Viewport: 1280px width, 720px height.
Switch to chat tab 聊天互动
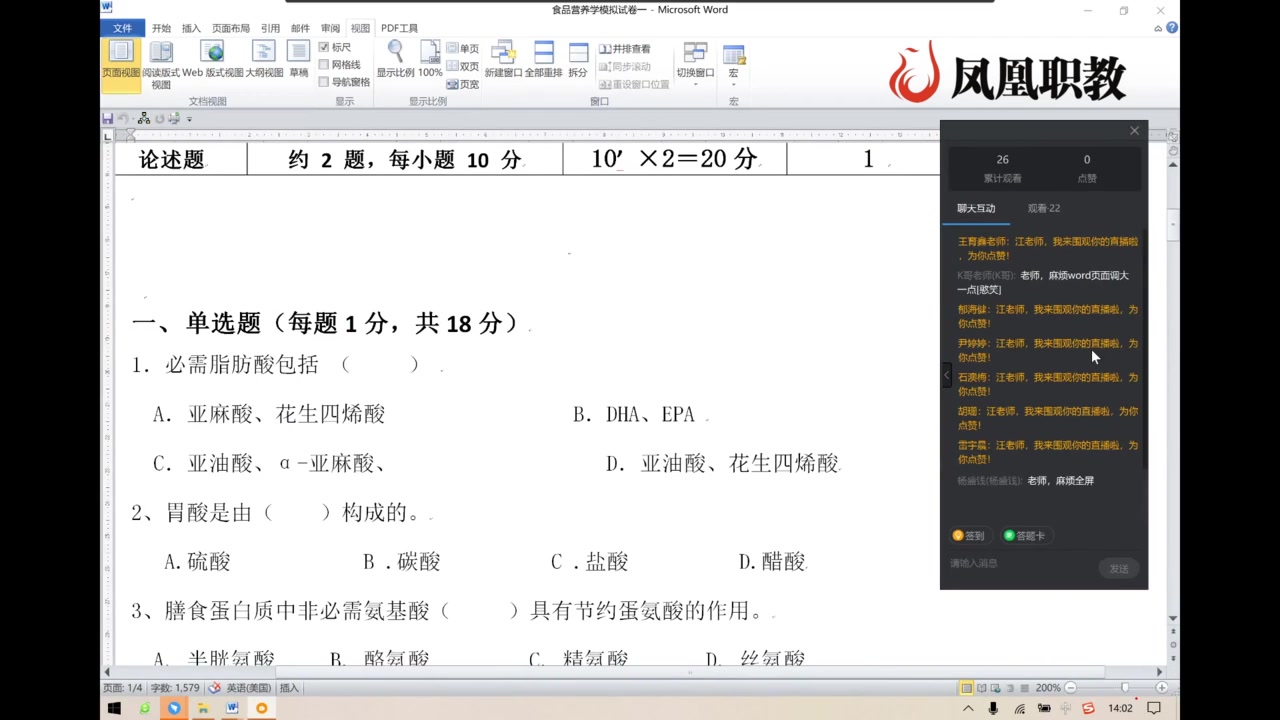point(976,208)
